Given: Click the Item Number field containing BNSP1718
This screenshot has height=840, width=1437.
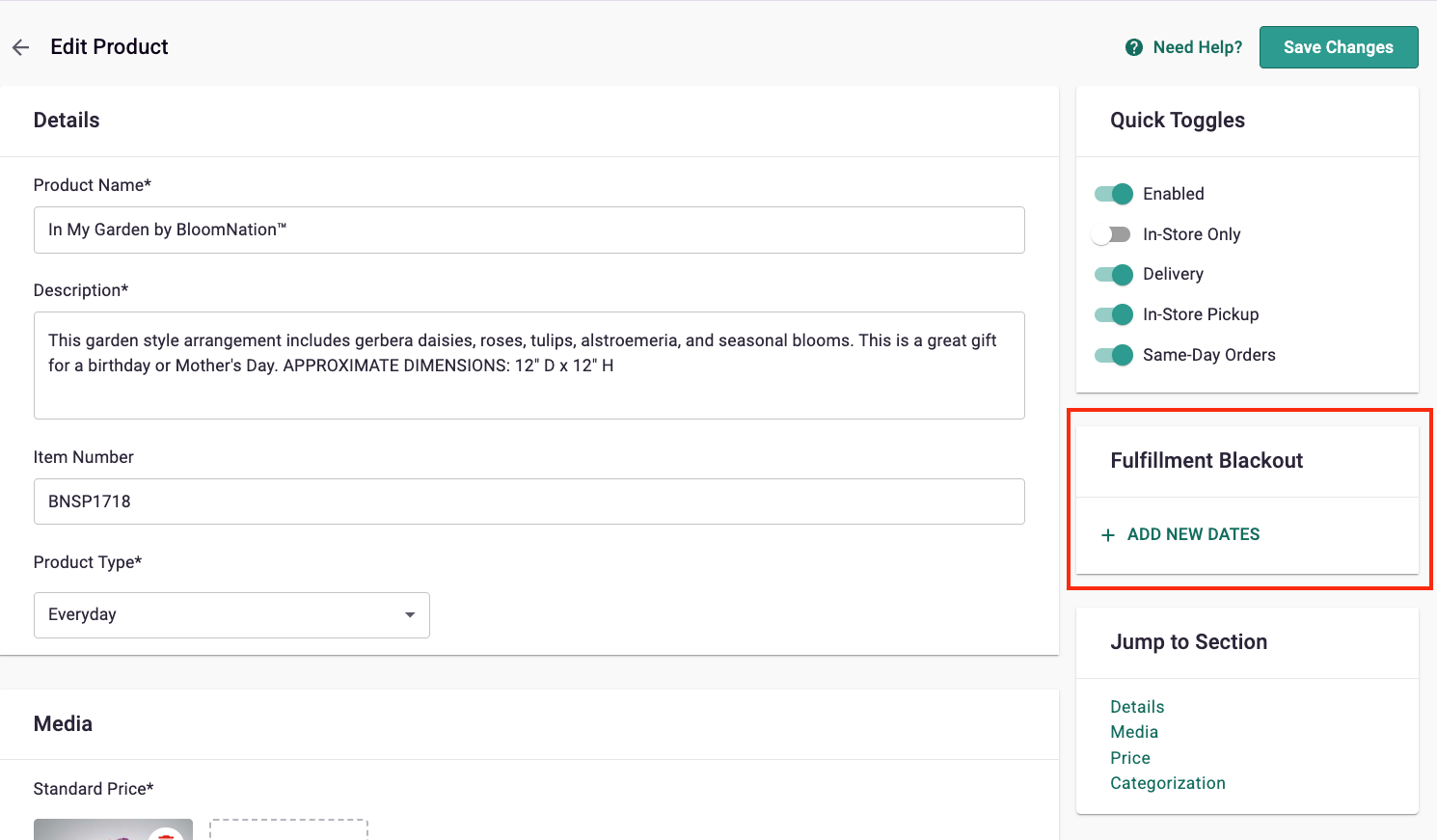Looking at the screenshot, I should click(529, 501).
